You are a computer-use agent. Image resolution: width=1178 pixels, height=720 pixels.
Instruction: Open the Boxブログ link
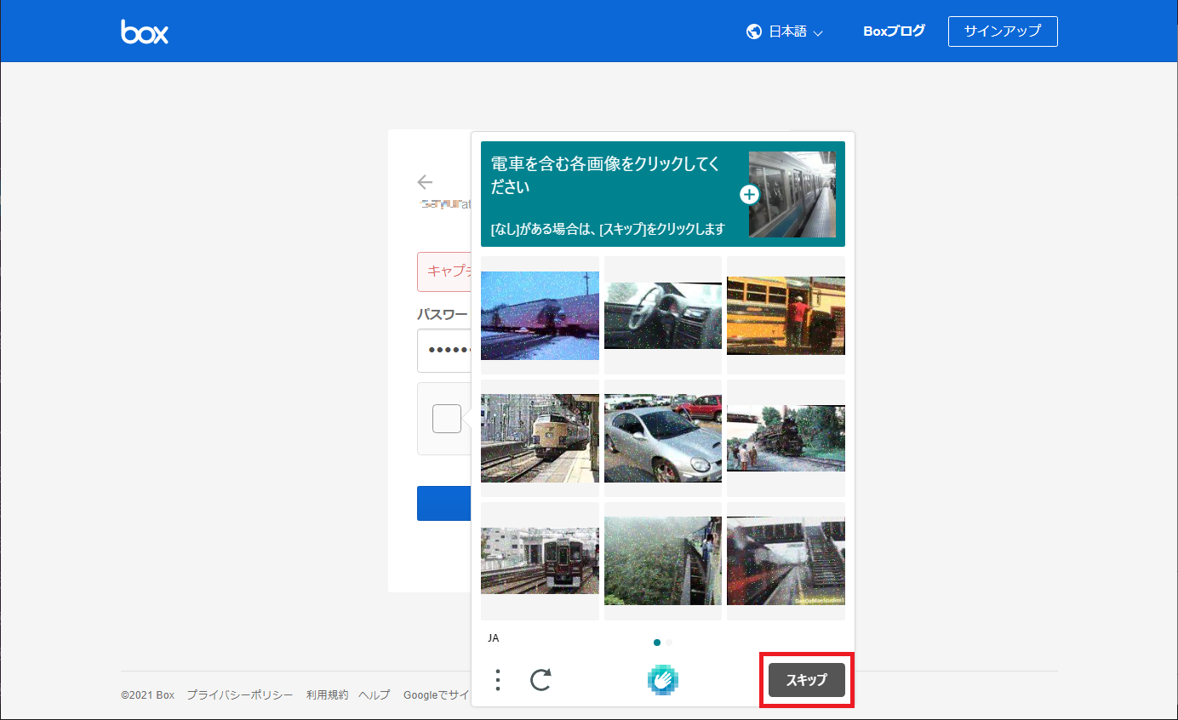tap(894, 31)
